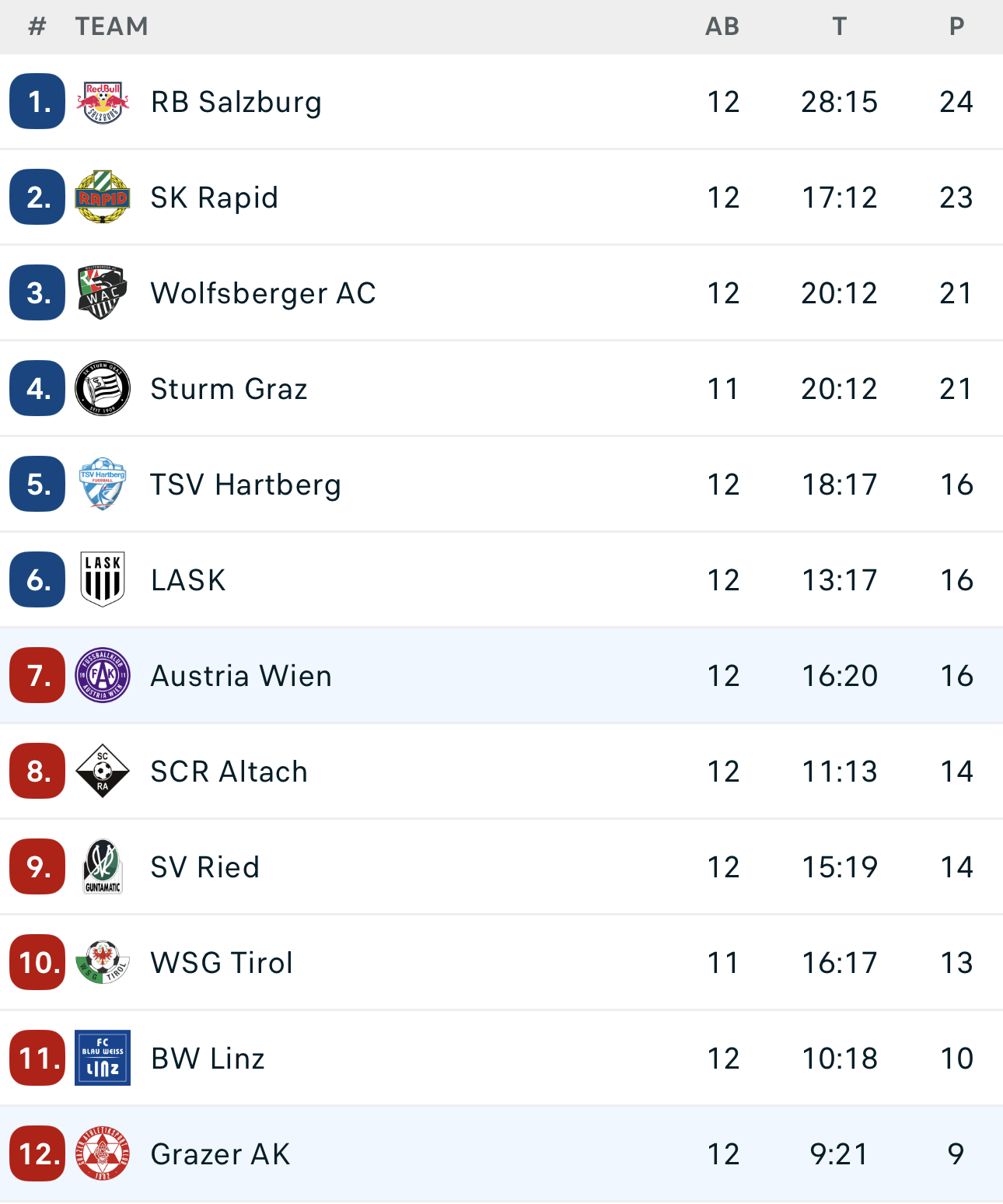Click the Sturm Graz round crest

point(103,389)
